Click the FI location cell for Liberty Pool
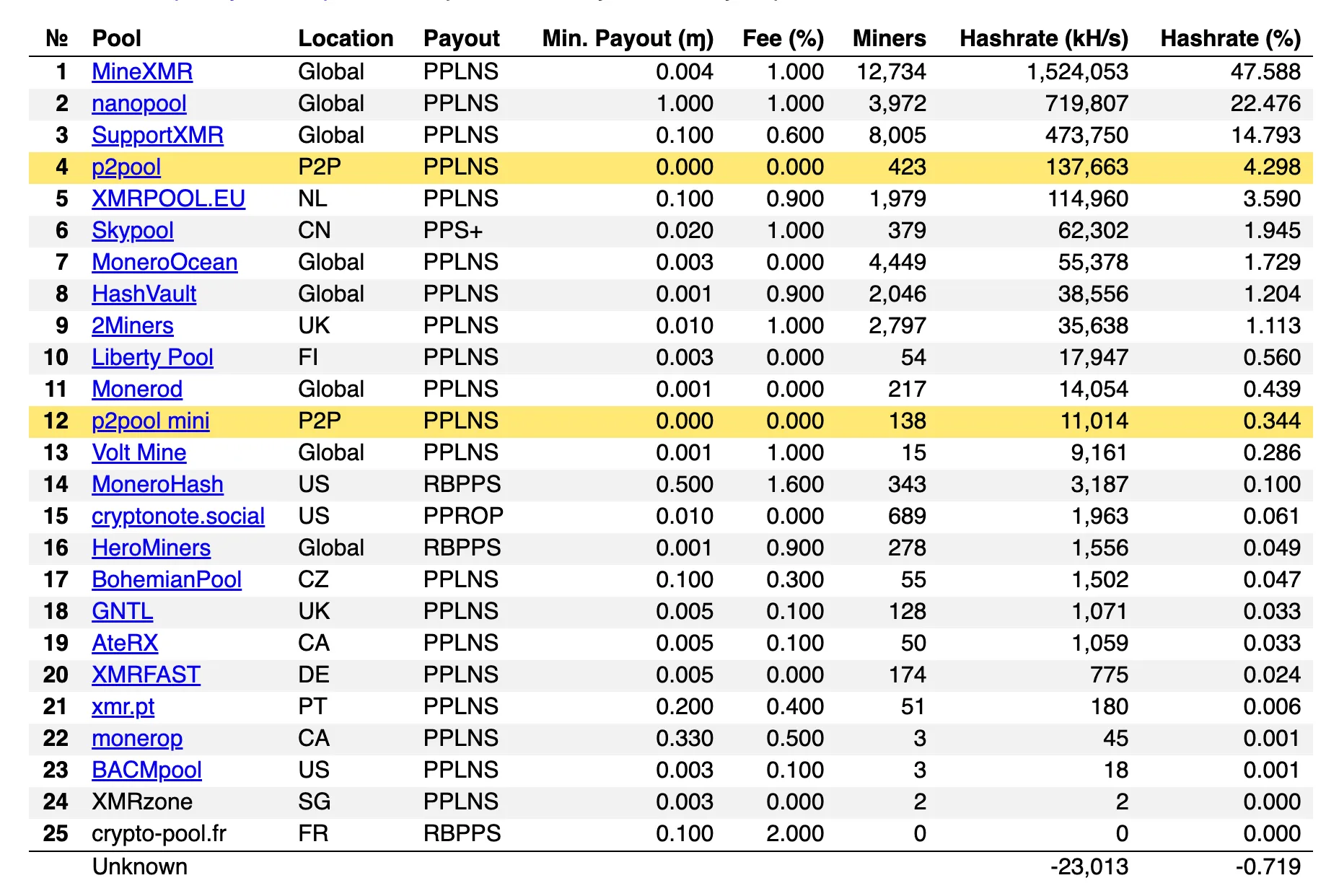 click(308, 357)
